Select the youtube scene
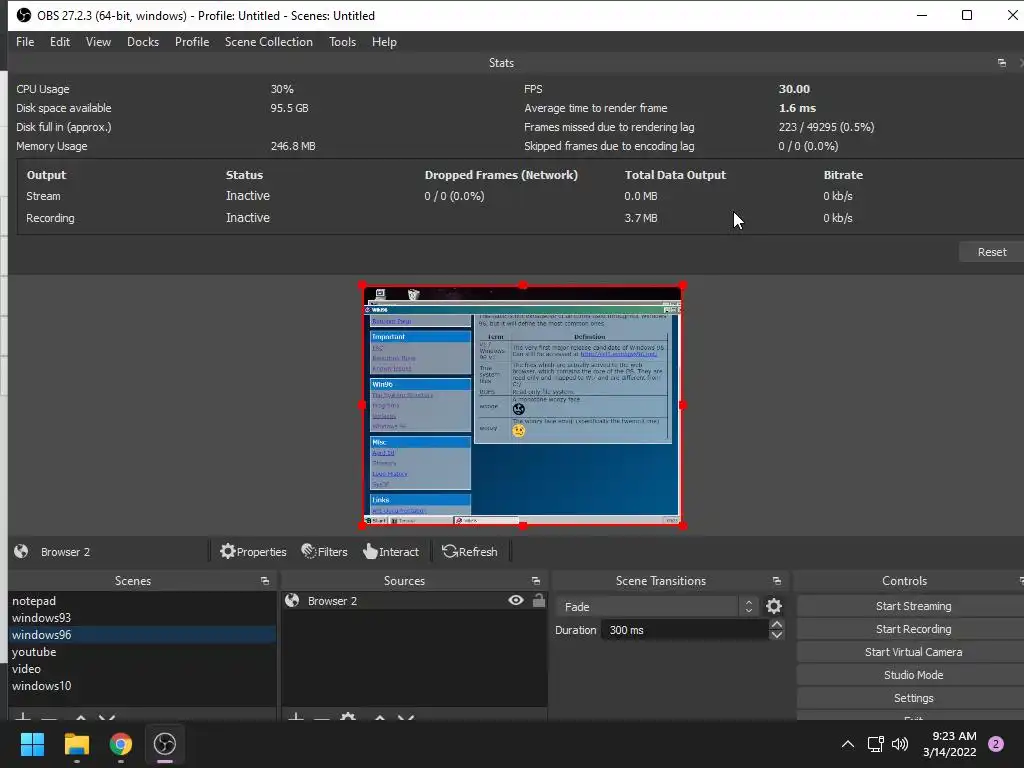 [142, 652]
